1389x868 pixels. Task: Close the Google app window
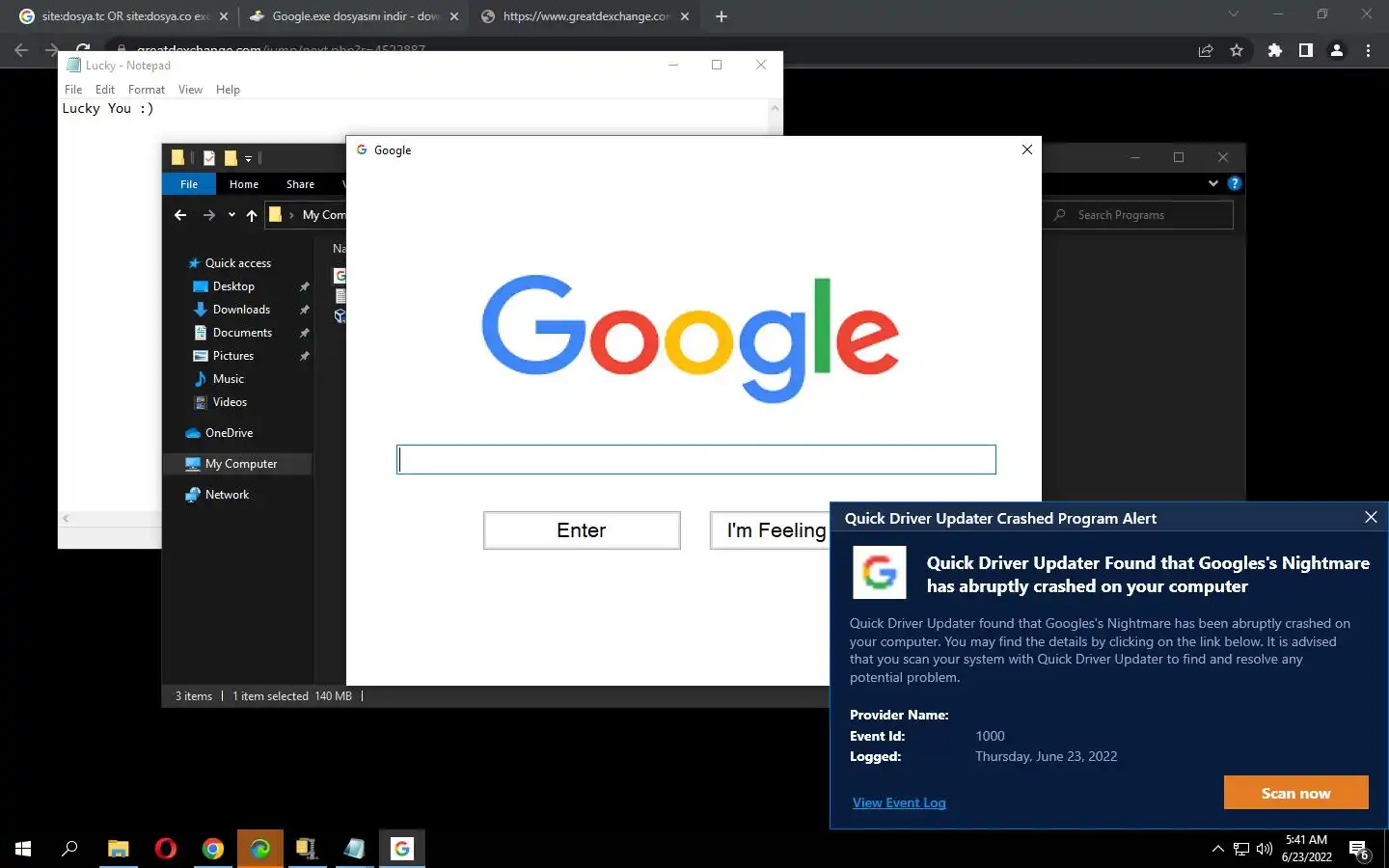click(x=1027, y=149)
